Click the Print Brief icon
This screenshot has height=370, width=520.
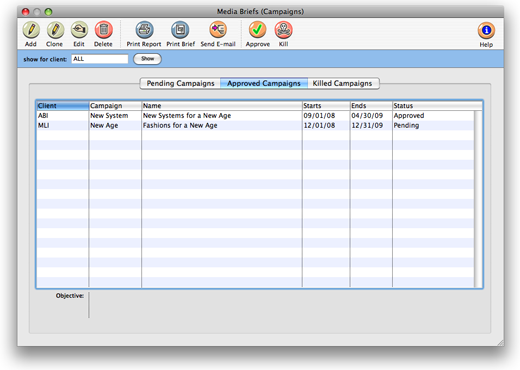tap(180, 30)
